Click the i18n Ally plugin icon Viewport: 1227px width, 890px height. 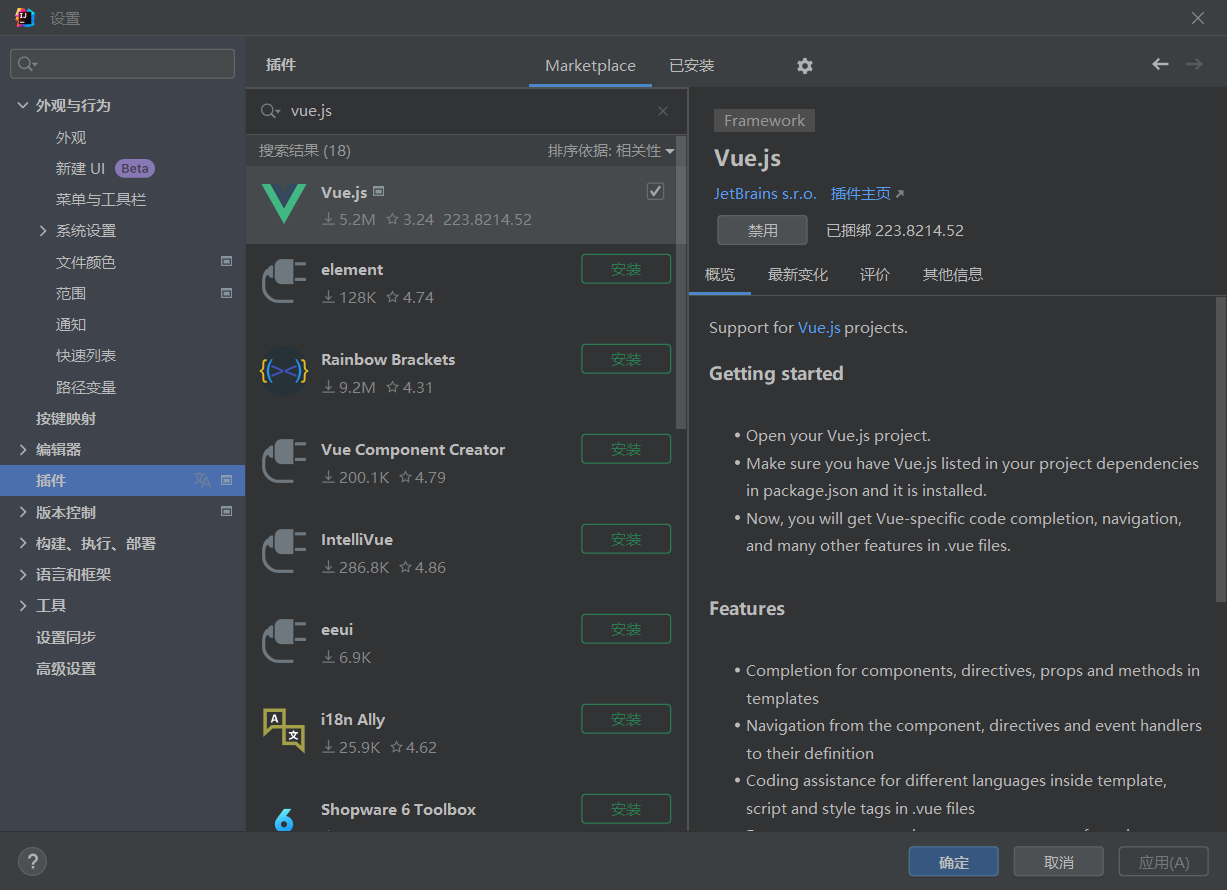pos(284,730)
